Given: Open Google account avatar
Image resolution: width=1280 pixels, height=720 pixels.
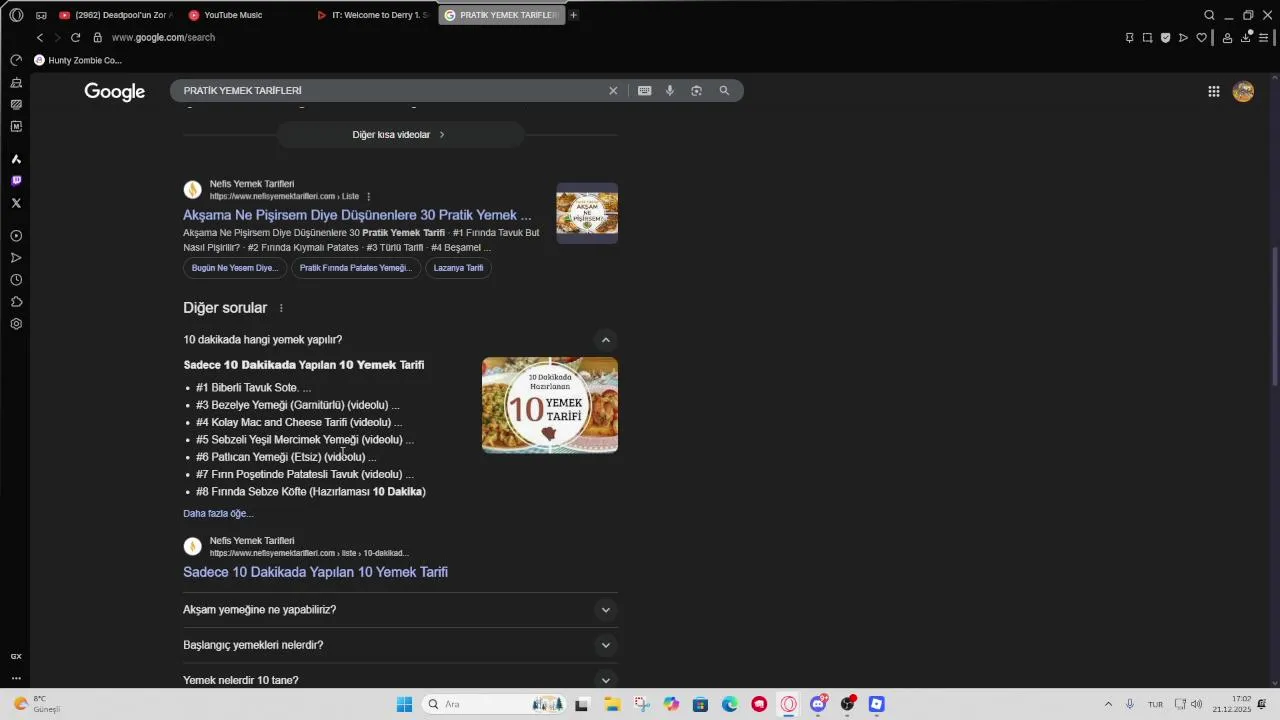Looking at the screenshot, I should [1243, 91].
